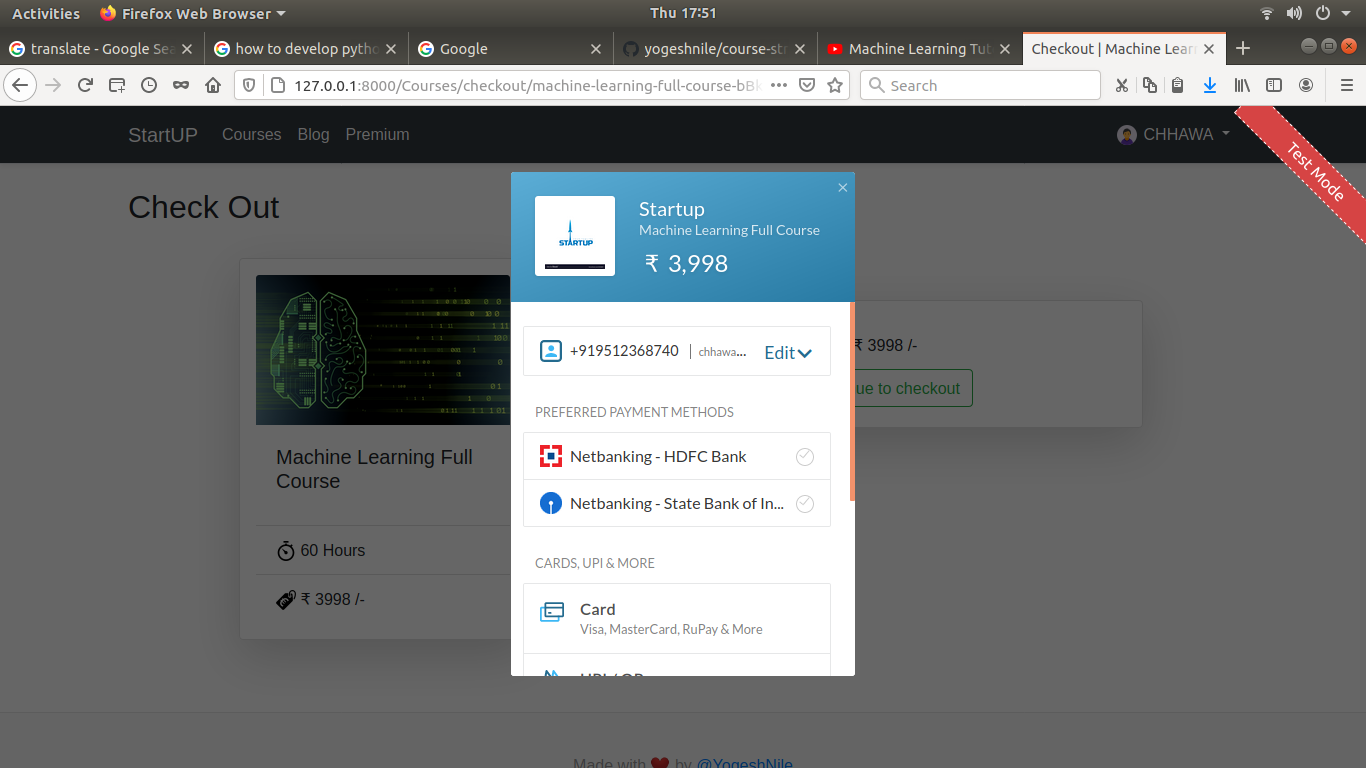The height and width of the screenshot is (768, 1366).
Task: Expand the Edit contact details dropdown
Action: (788, 352)
